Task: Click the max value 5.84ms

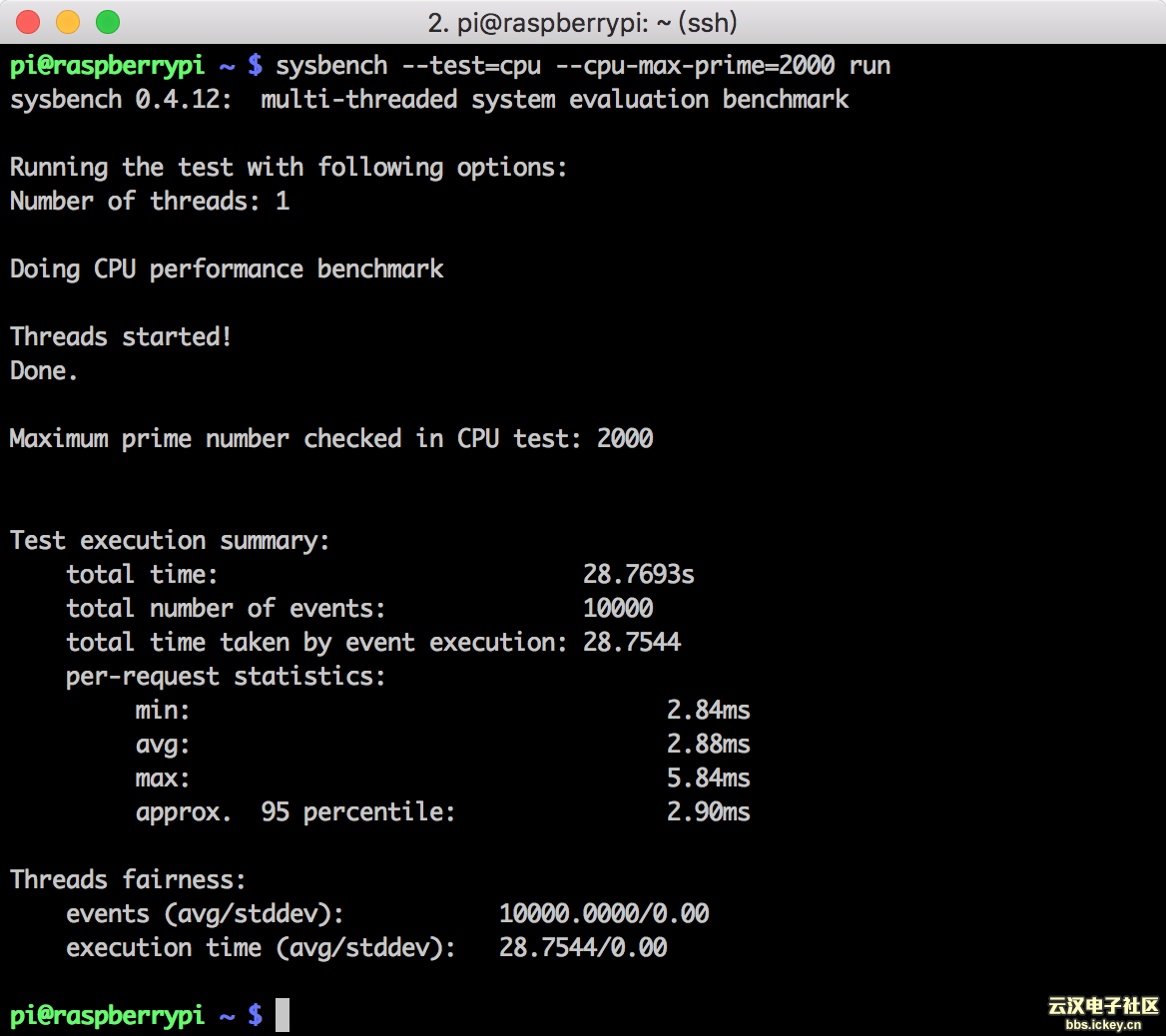Action: coord(708,778)
